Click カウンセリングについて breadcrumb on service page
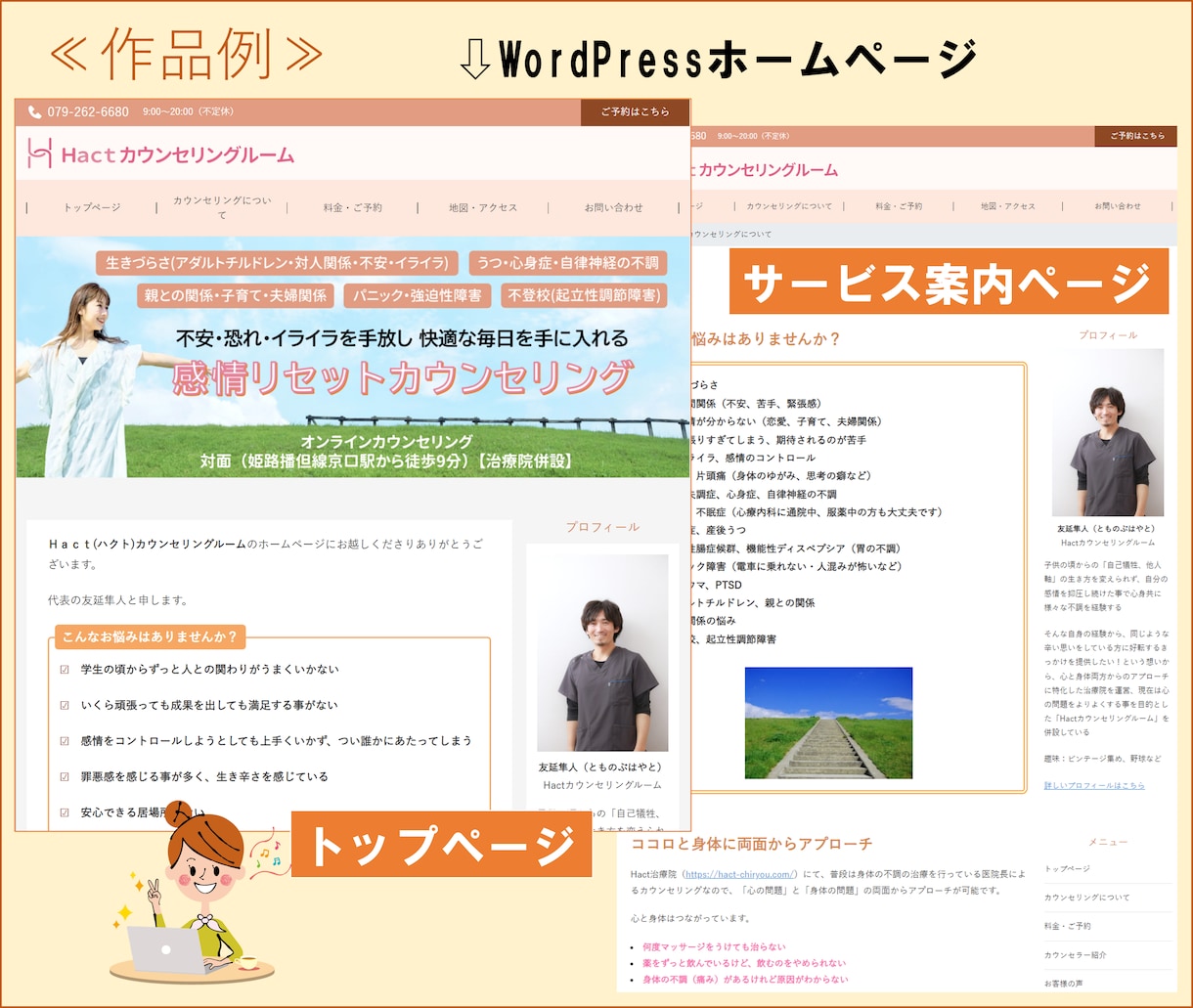 coord(731,235)
